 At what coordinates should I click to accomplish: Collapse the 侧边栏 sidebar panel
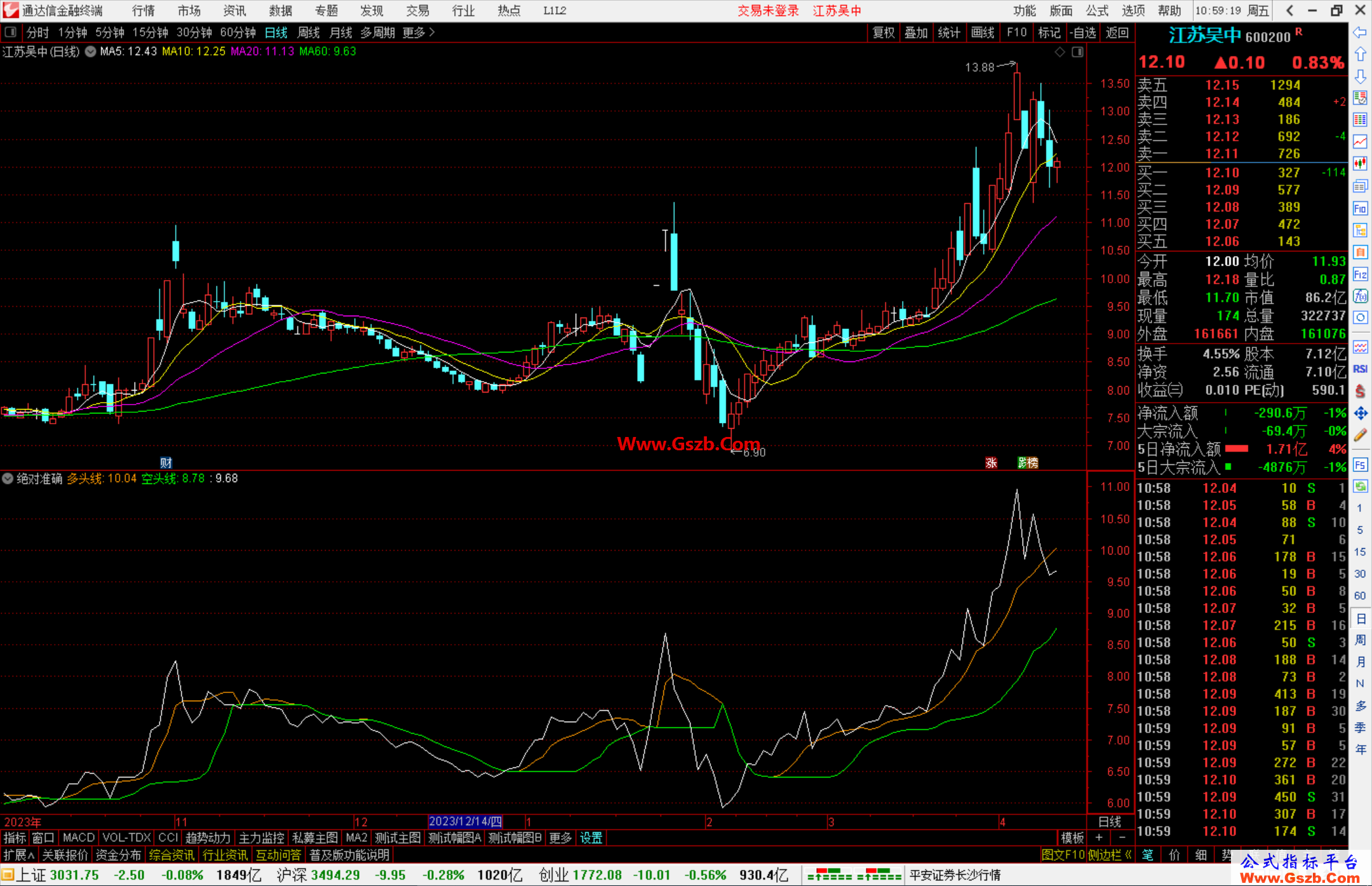1110,855
